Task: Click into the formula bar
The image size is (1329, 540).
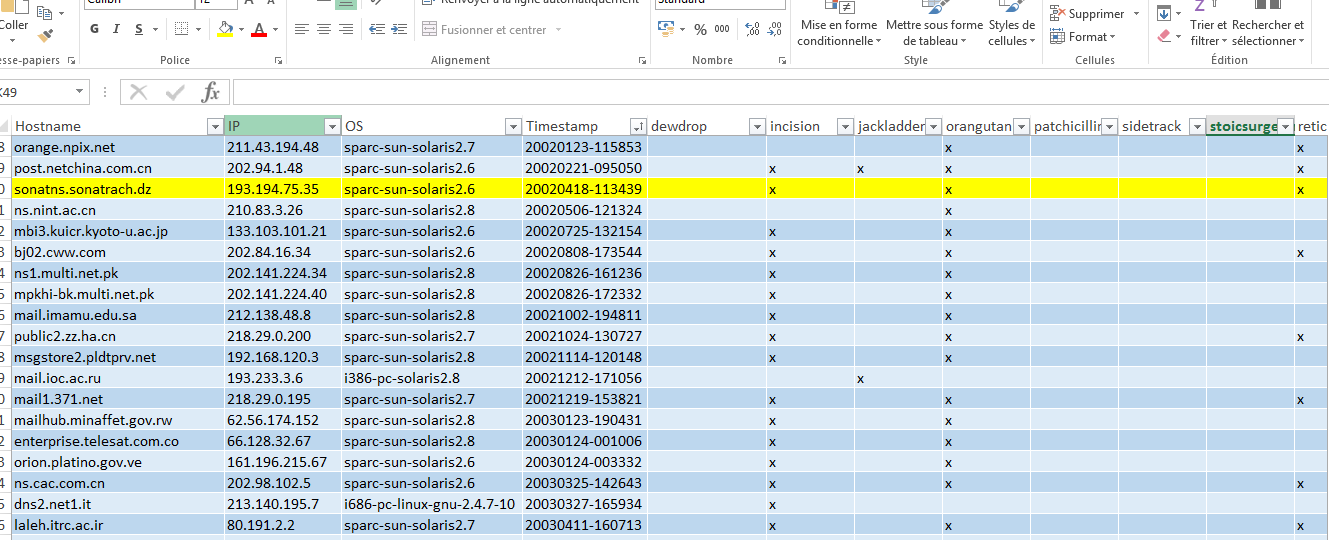Action: click(780, 92)
